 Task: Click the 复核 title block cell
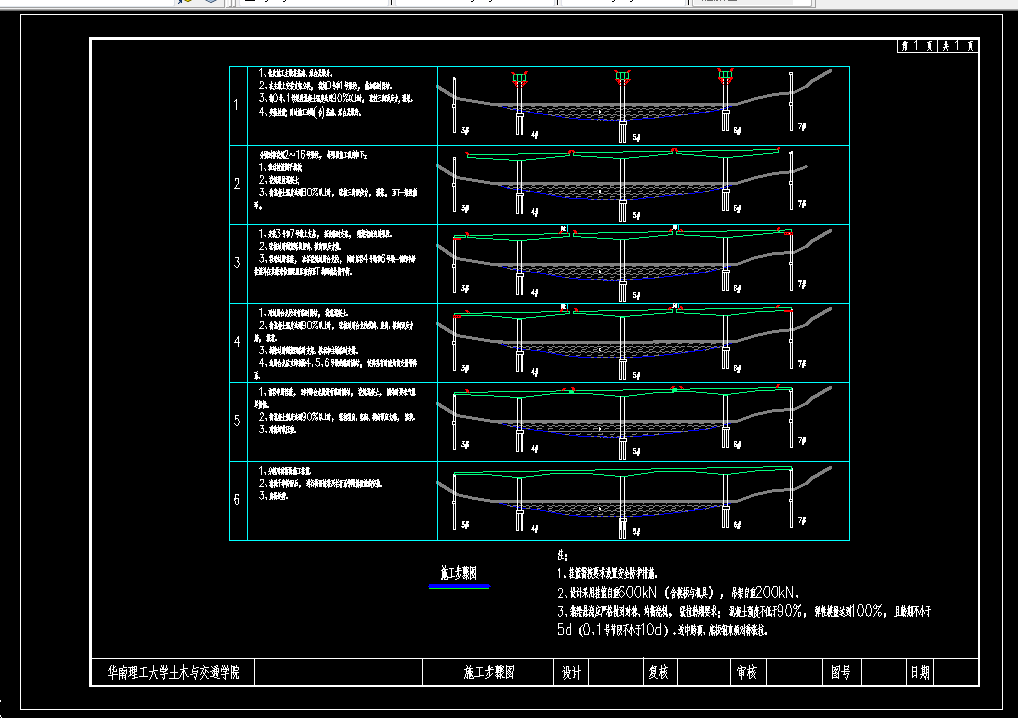point(660,673)
